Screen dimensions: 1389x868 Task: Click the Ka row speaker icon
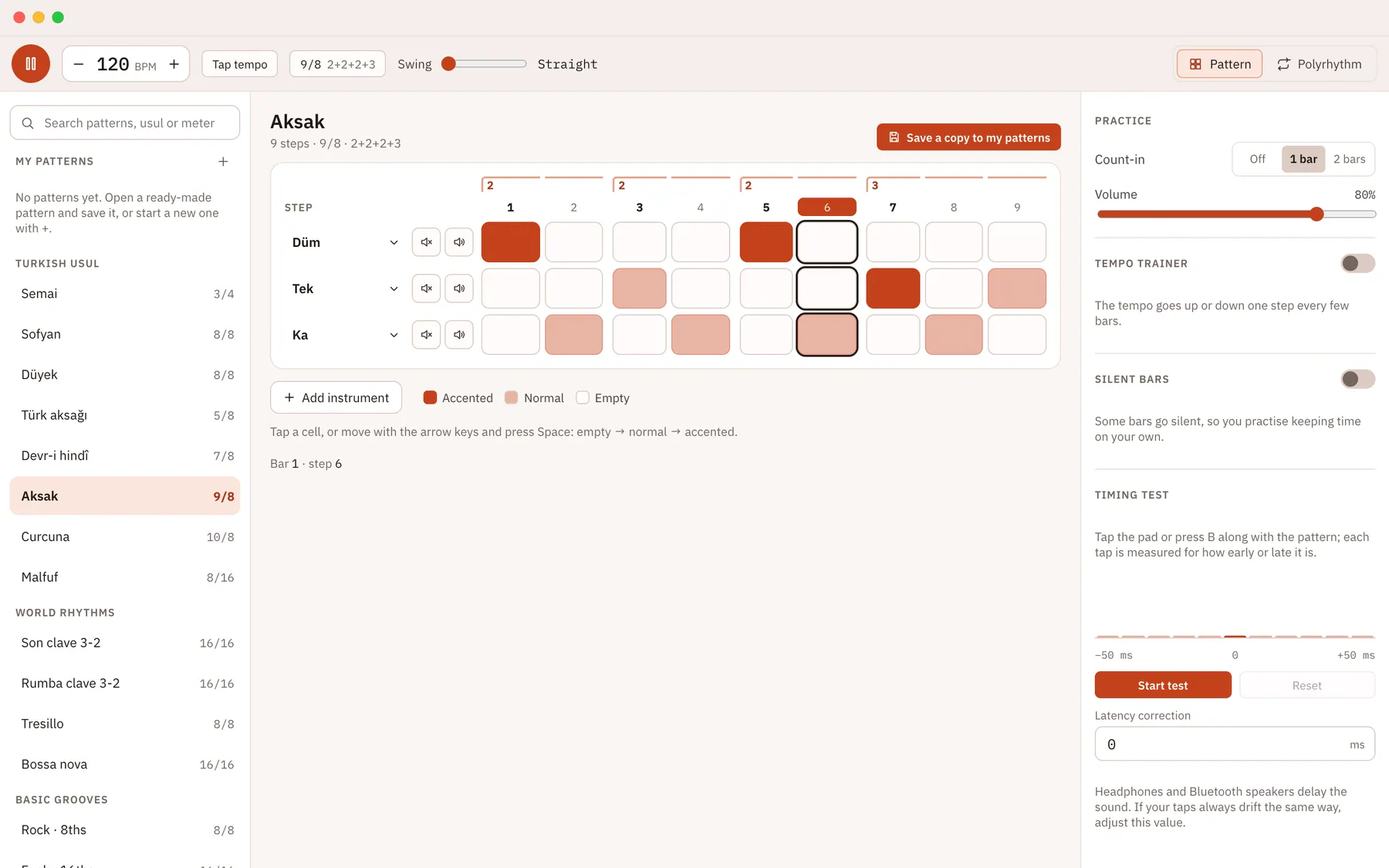click(x=459, y=335)
